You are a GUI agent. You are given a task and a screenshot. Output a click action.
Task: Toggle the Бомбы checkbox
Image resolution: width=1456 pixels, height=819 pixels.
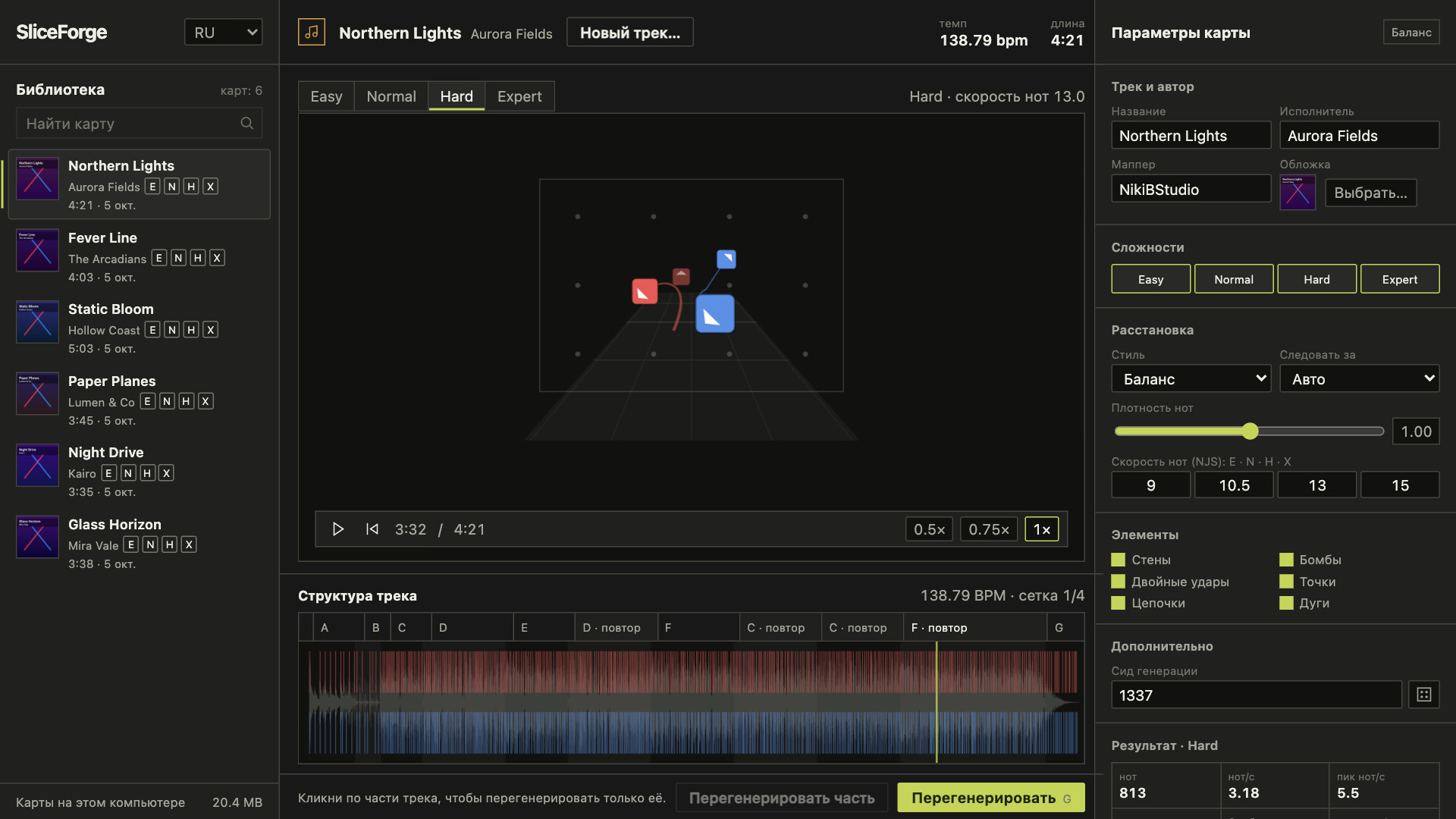(x=1286, y=560)
